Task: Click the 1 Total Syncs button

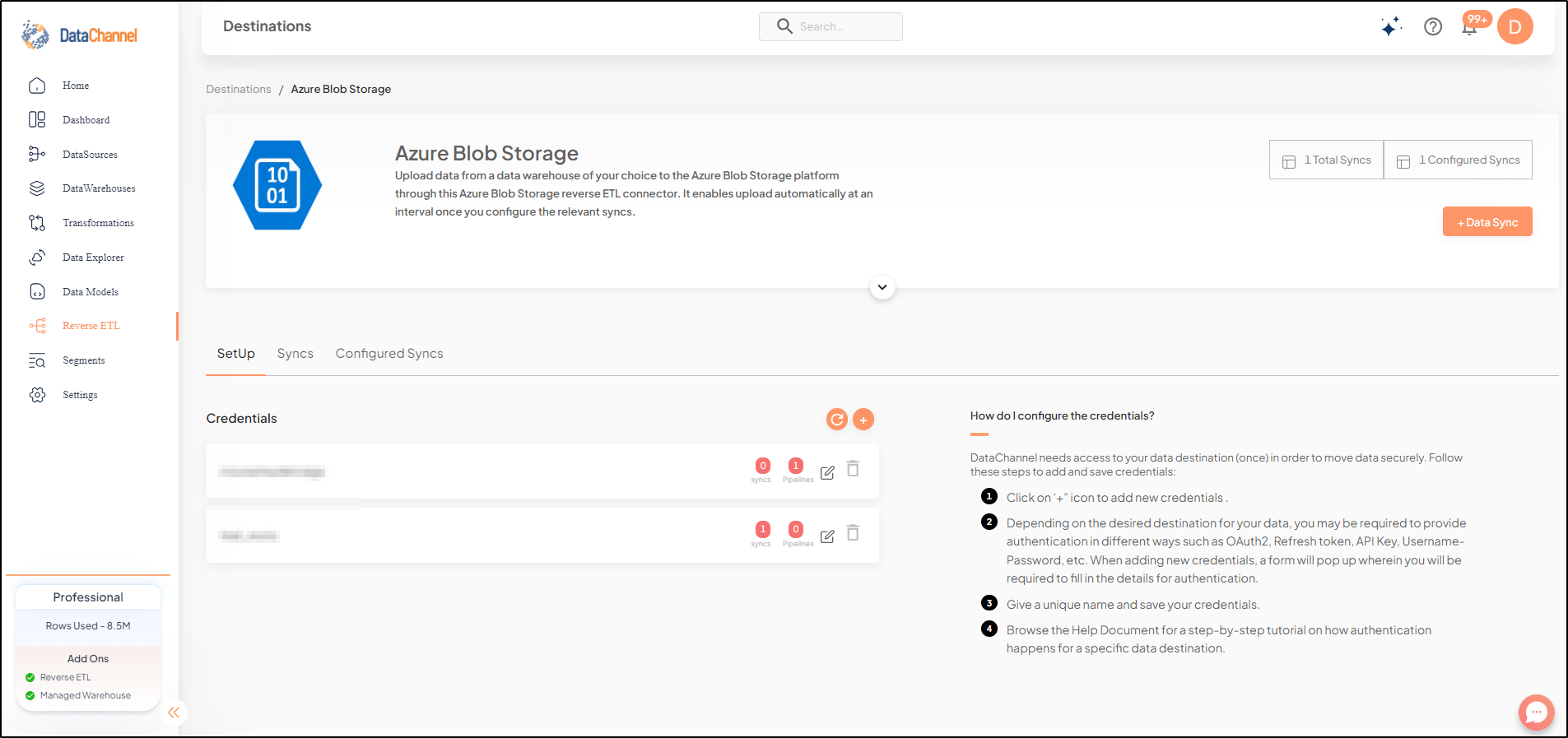Action: coord(1327,160)
